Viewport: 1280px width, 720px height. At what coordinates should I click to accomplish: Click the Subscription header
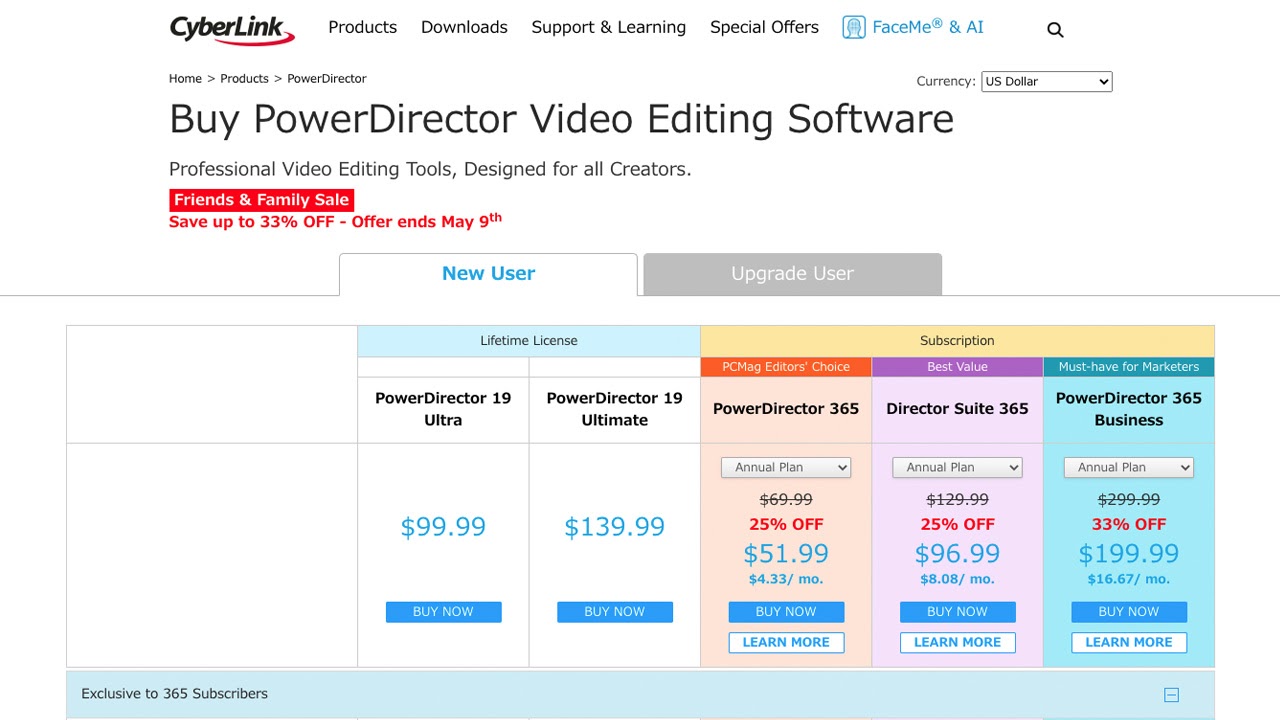[x=957, y=341]
